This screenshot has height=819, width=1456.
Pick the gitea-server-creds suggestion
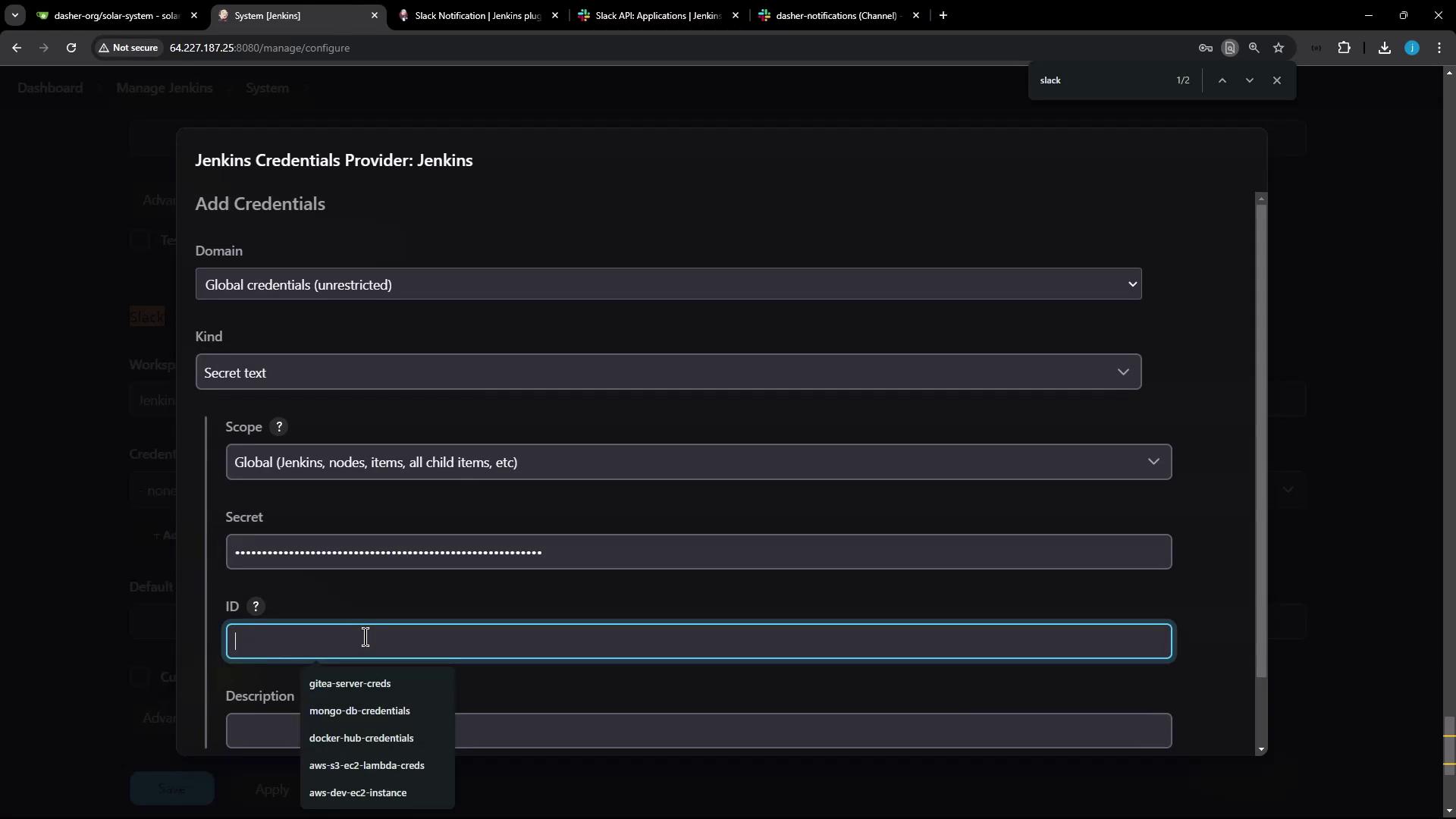pyautogui.click(x=350, y=683)
